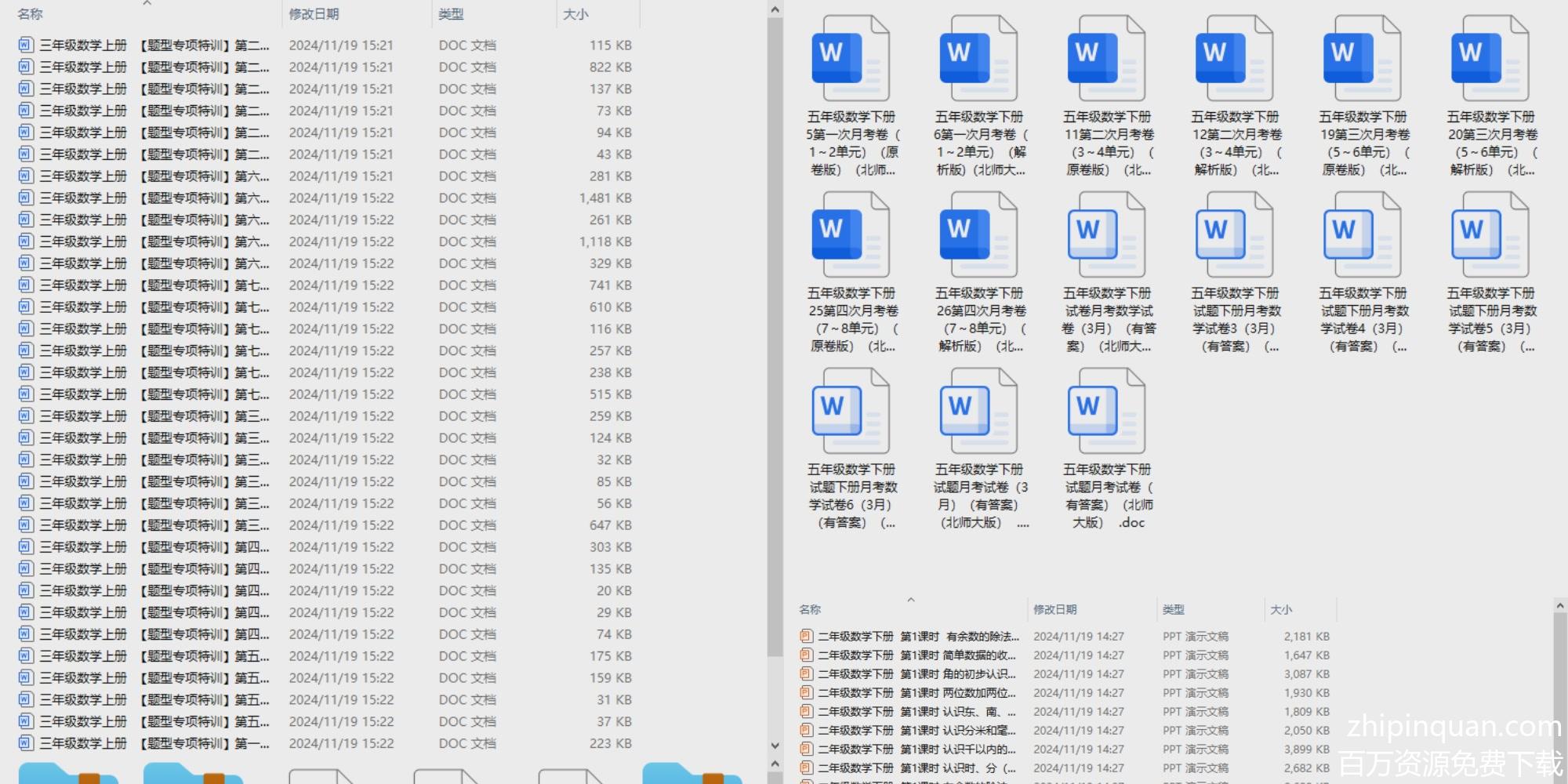Toggle sort arrow above the left 名称 column
Image resolution: width=1568 pixels, height=784 pixels.
[x=147, y=4]
